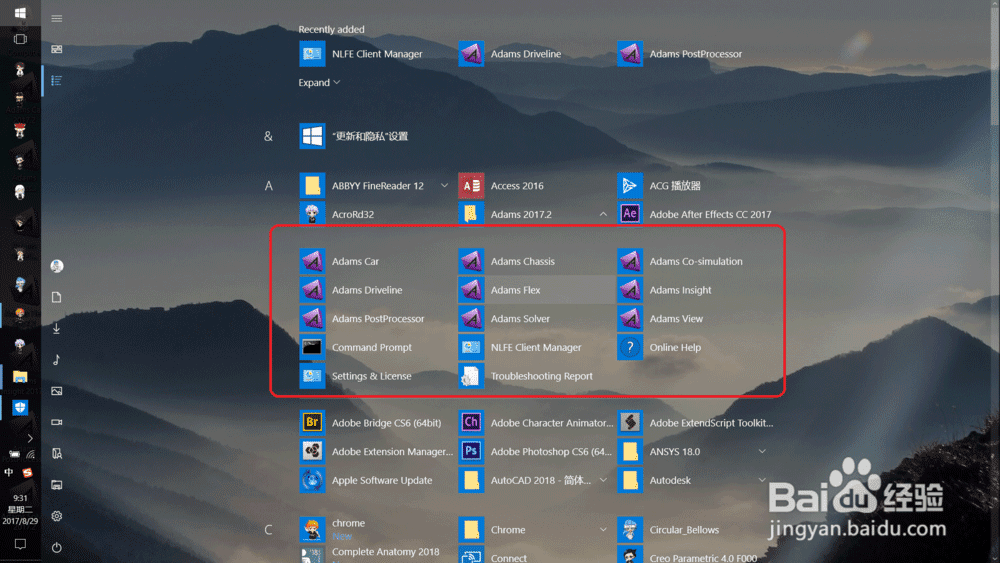Click the Power button

(x=57, y=547)
